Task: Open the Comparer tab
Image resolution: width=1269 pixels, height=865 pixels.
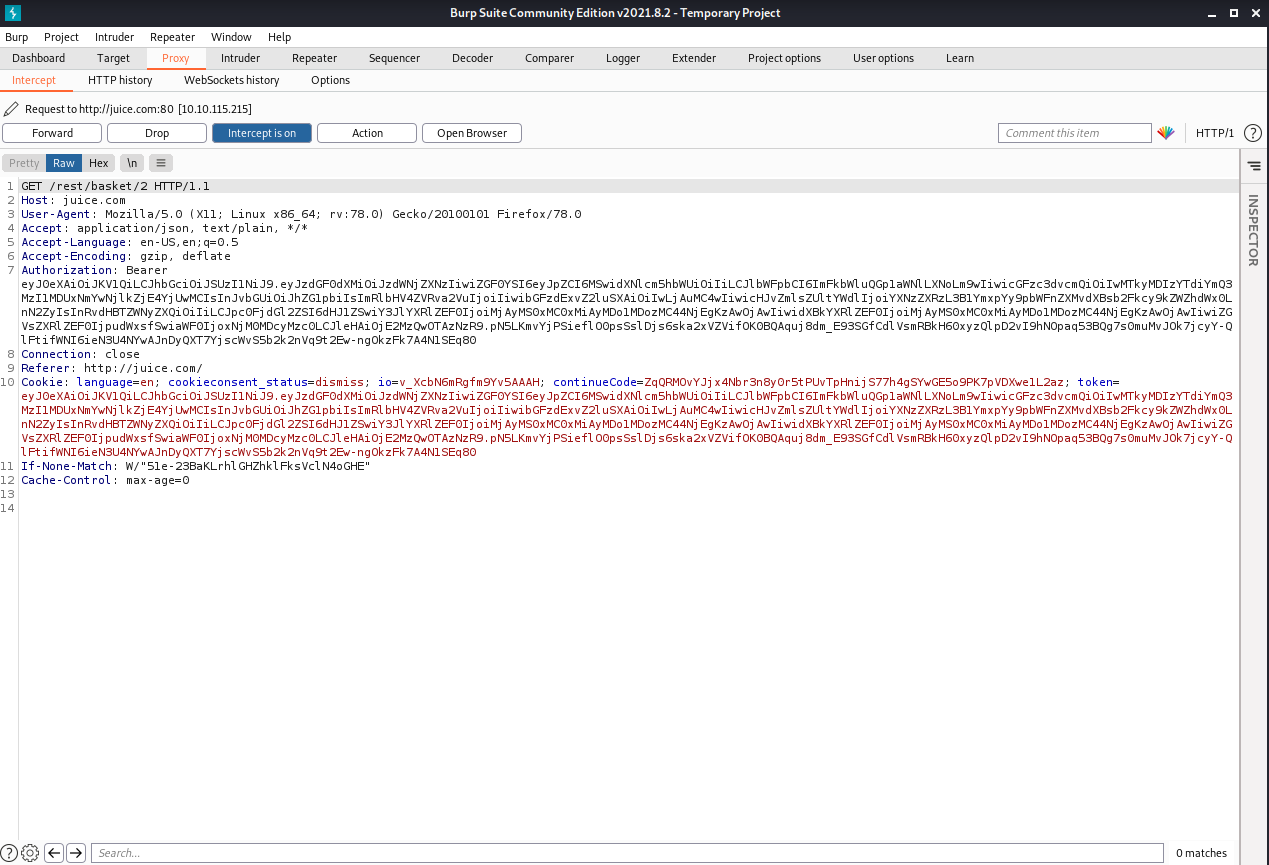Action: pyautogui.click(x=550, y=58)
